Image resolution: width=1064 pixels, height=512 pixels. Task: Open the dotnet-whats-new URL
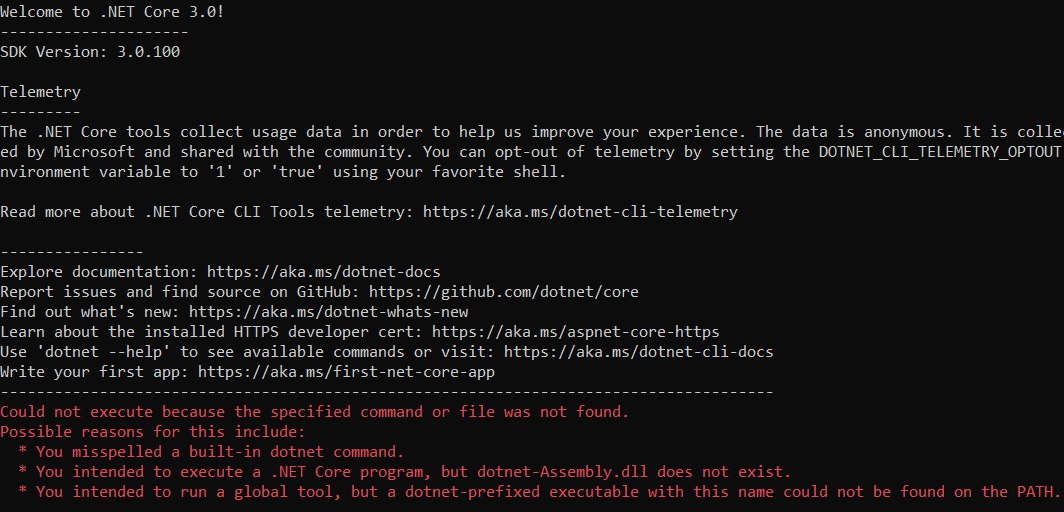pos(328,312)
